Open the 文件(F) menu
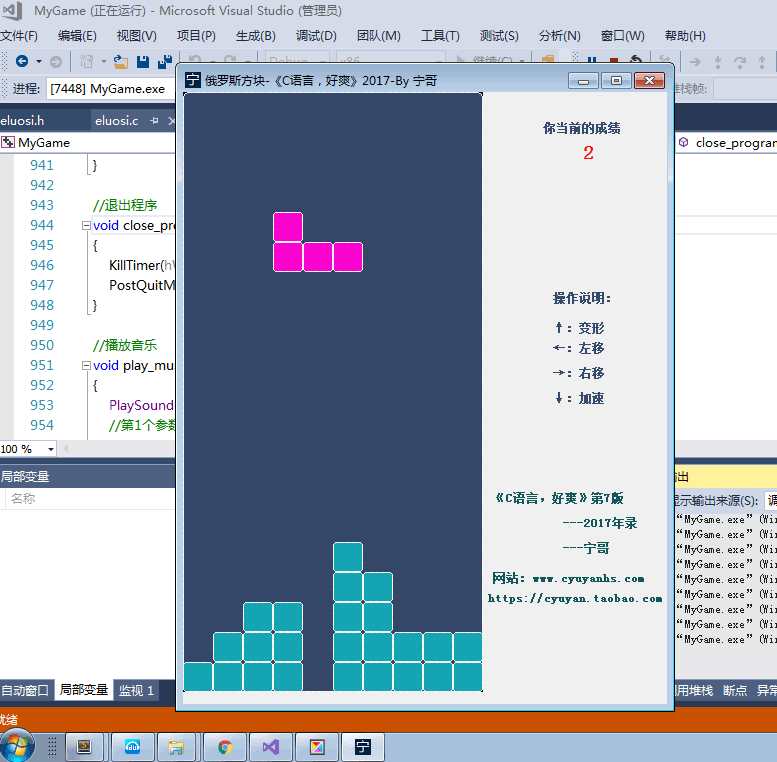Viewport: 777px width, 762px height. coord(19,36)
